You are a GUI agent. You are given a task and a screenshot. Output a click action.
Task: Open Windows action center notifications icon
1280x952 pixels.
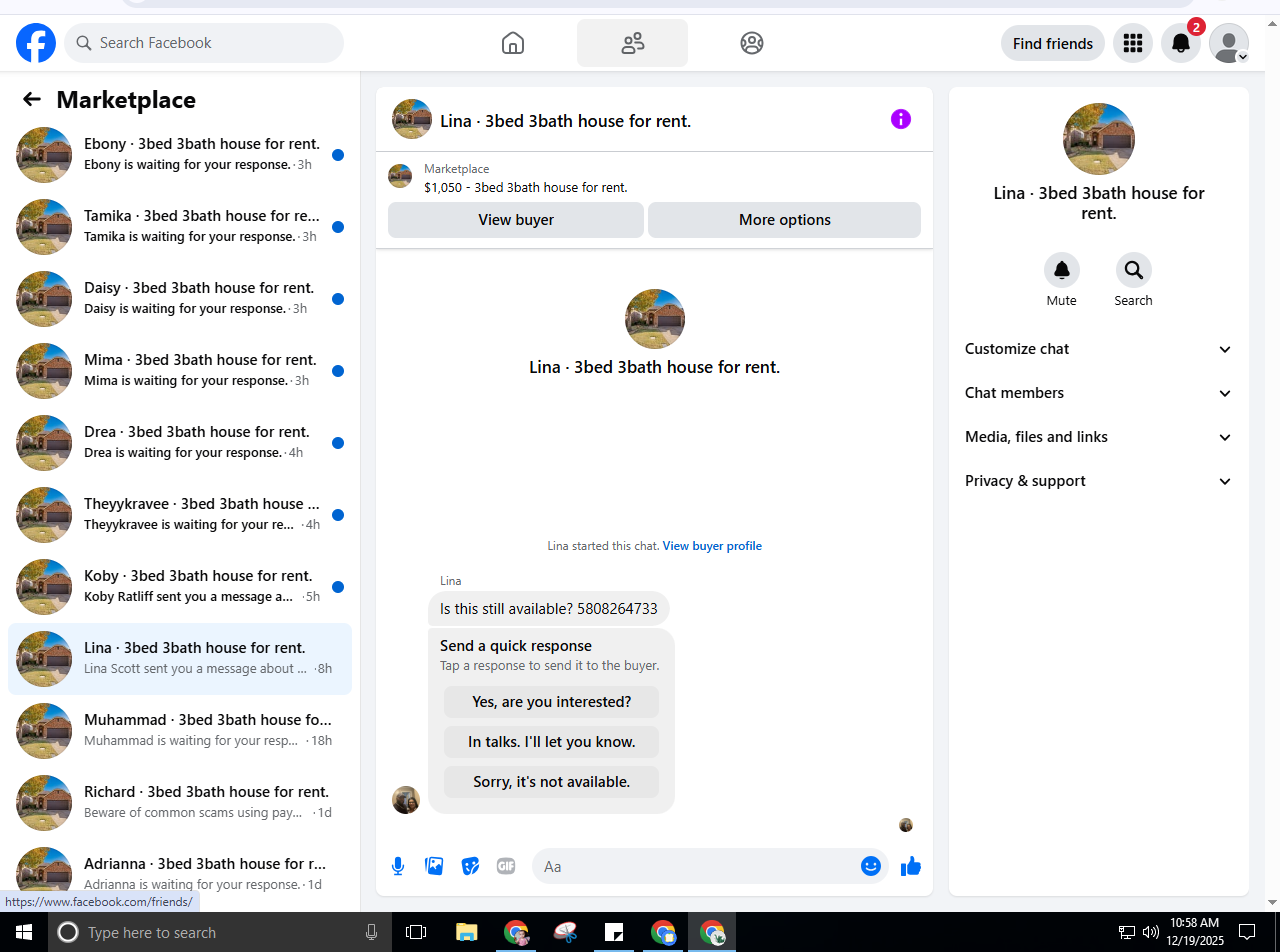coord(1247,932)
